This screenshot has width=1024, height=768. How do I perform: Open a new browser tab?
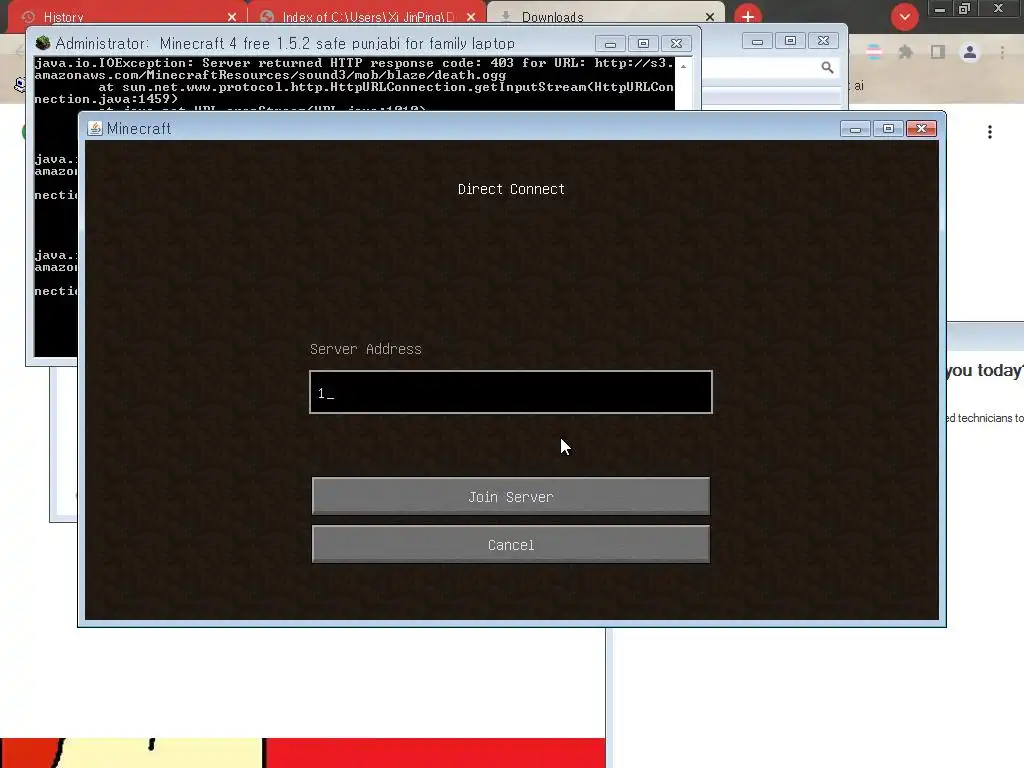(748, 16)
